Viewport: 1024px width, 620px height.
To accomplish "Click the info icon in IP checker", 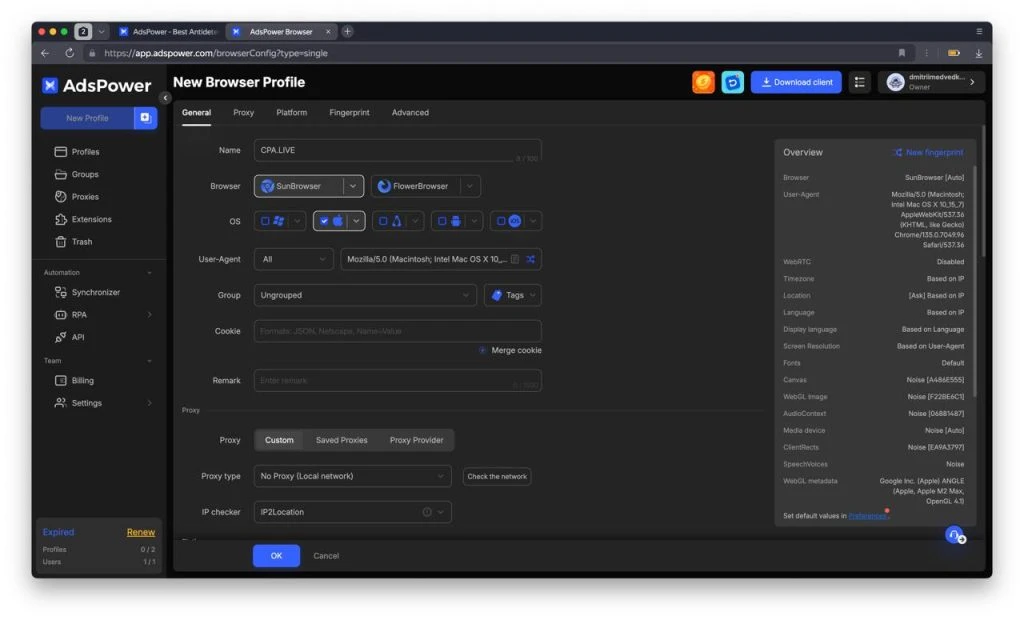I will click(427, 512).
